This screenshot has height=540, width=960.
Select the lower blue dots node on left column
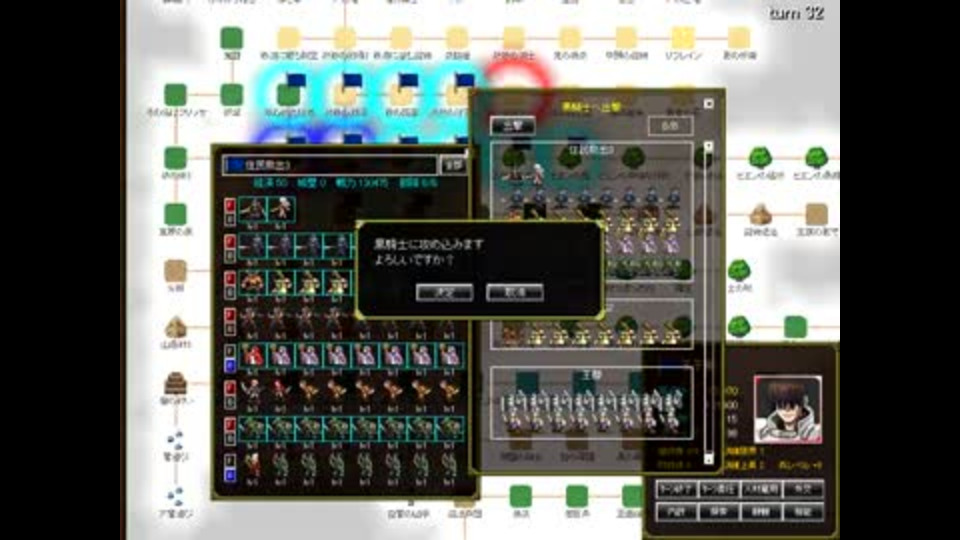coord(176,497)
